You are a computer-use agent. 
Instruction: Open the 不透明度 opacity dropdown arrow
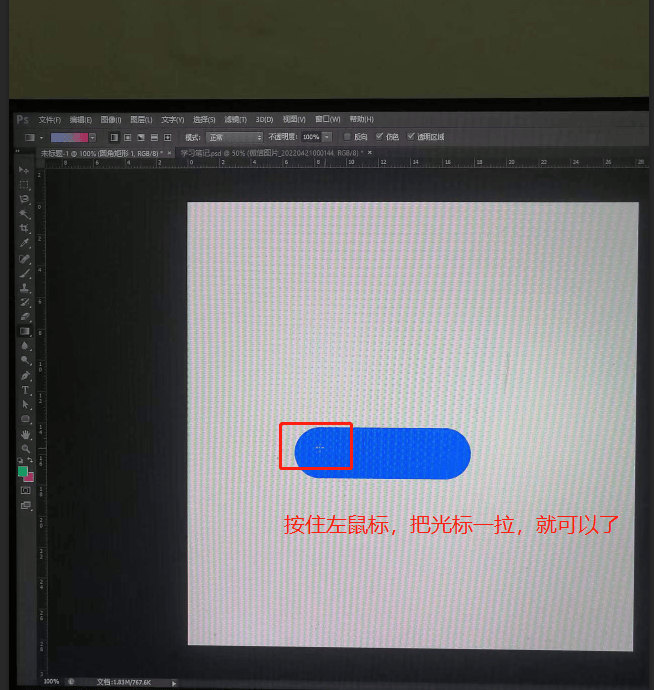click(x=327, y=137)
